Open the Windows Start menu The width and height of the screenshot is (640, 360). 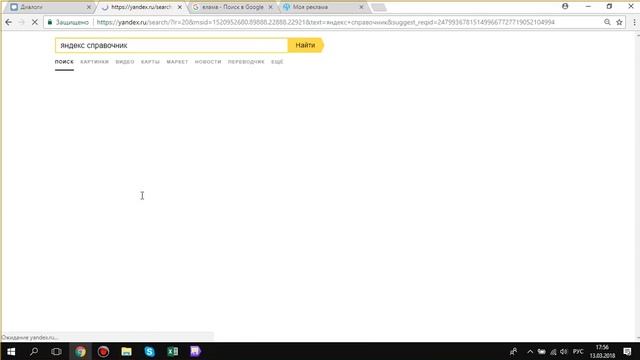[x=11, y=351]
